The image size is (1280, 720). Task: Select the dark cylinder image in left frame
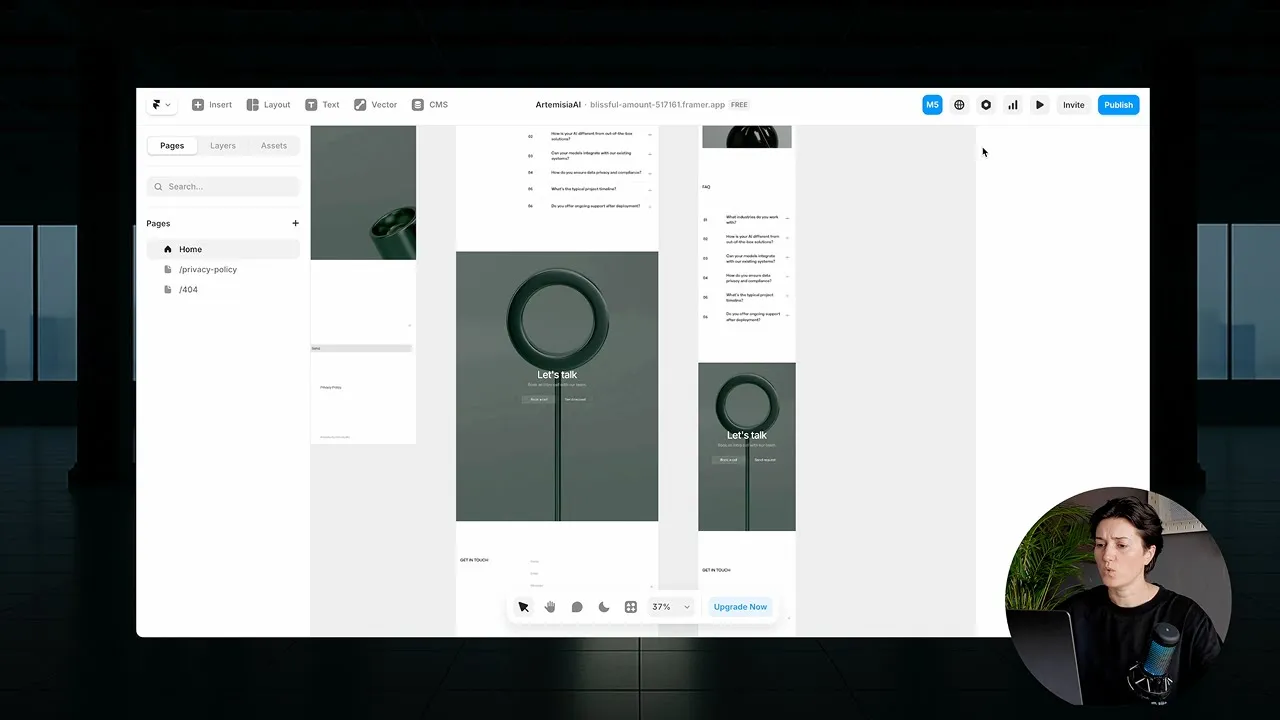click(363, 192)
